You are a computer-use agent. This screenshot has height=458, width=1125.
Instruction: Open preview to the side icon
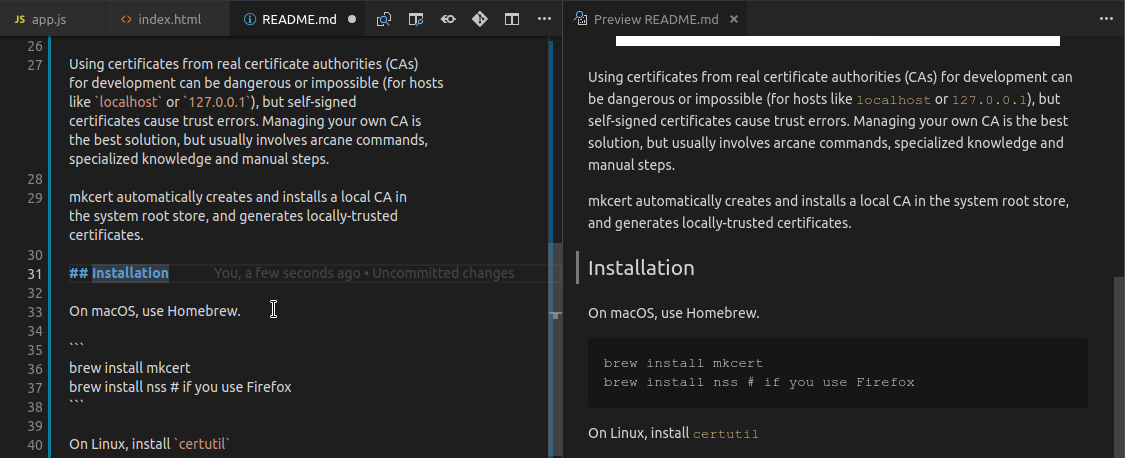tap(416, 19)
